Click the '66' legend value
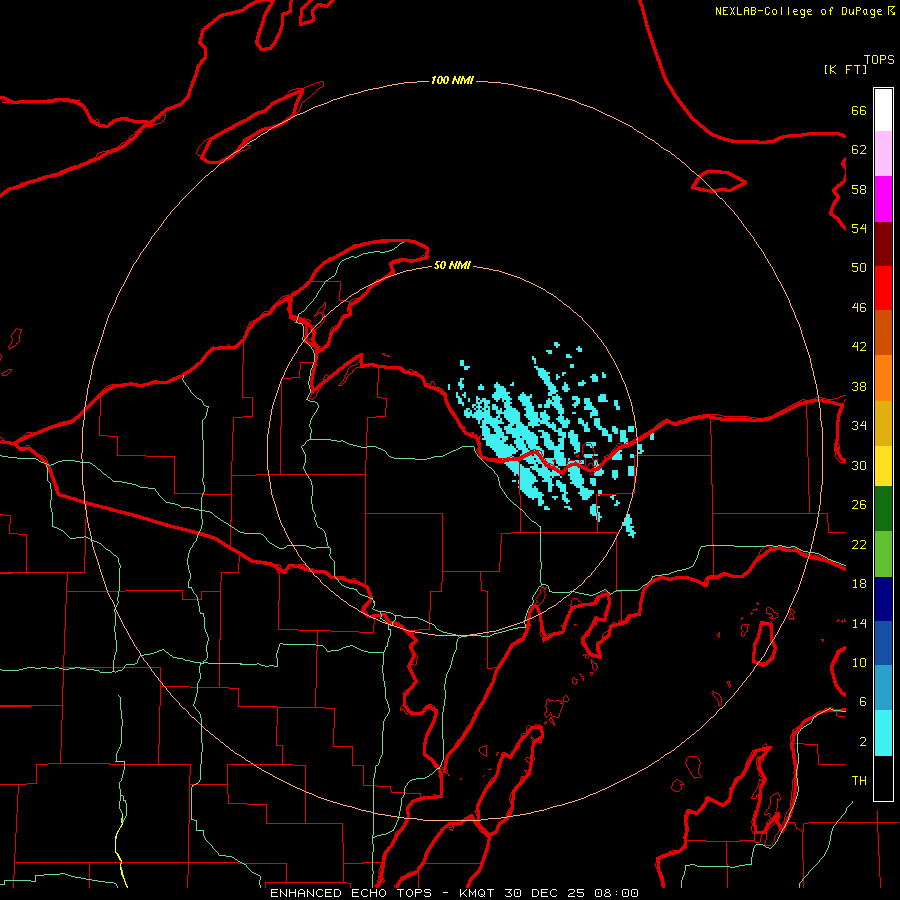900x900 pixels. click(859, 110)
